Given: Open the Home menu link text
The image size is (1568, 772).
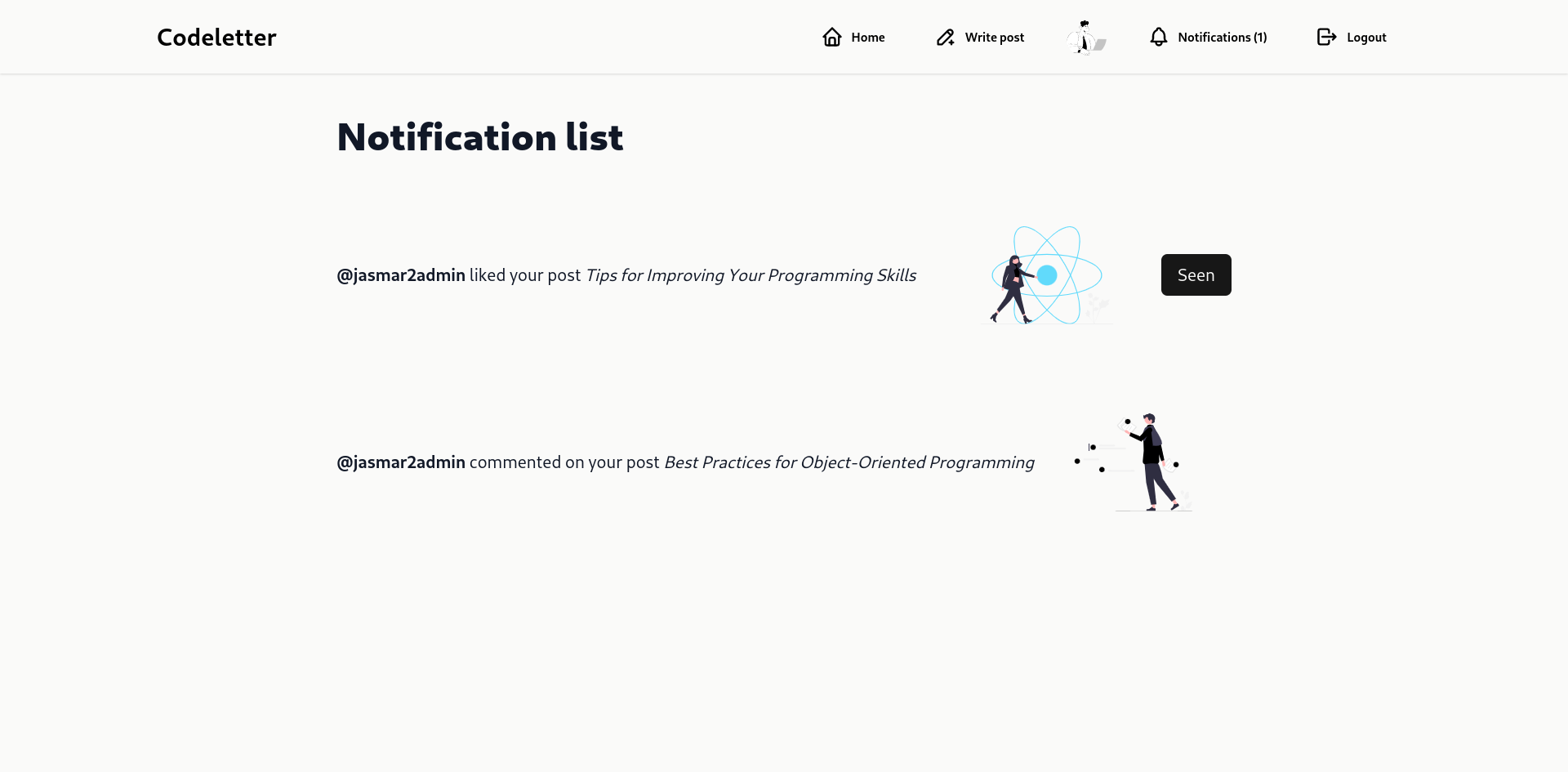Looking at the screenshot, I should [868, 38].
